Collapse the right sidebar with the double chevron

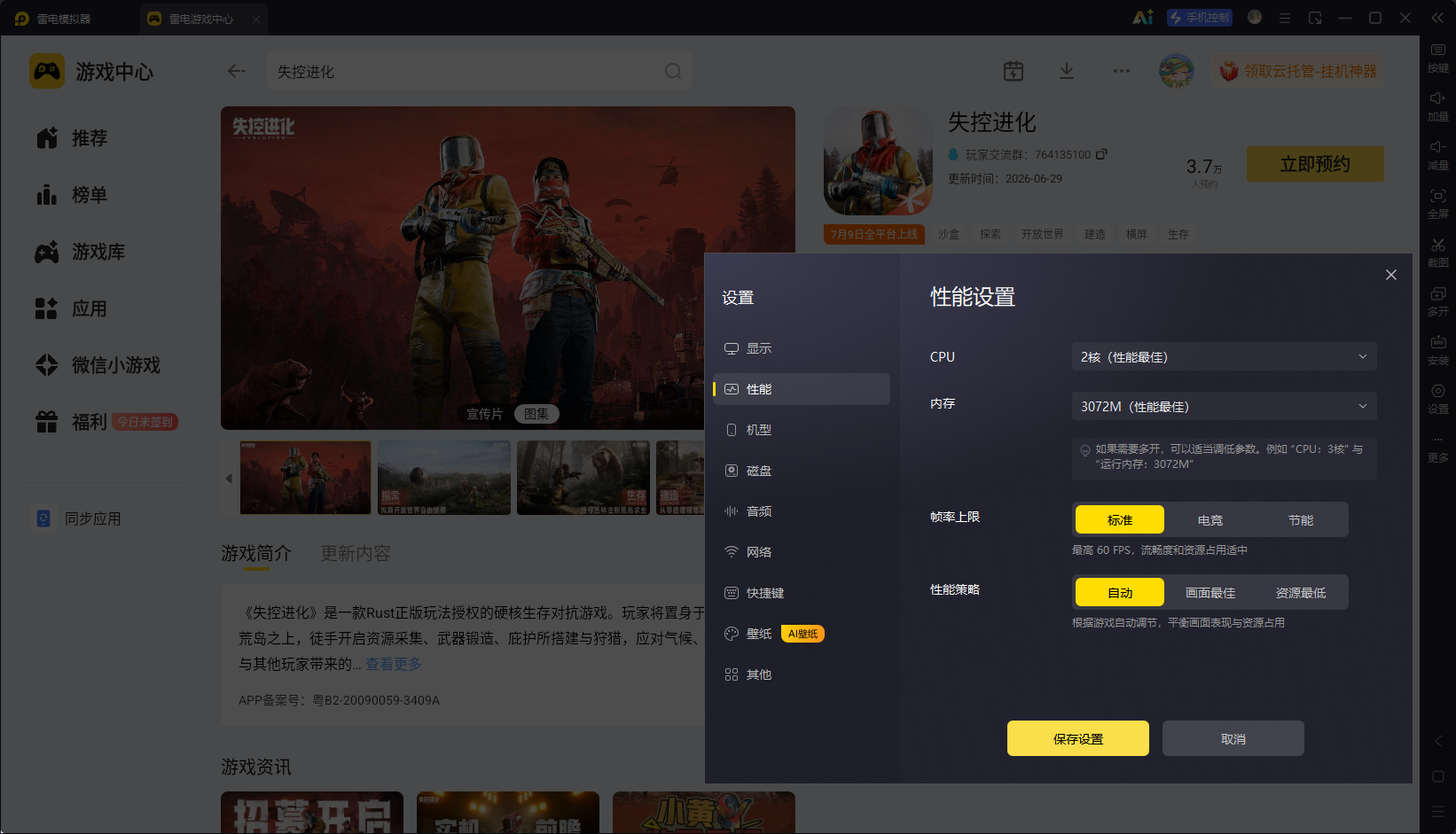(1437, 18)
